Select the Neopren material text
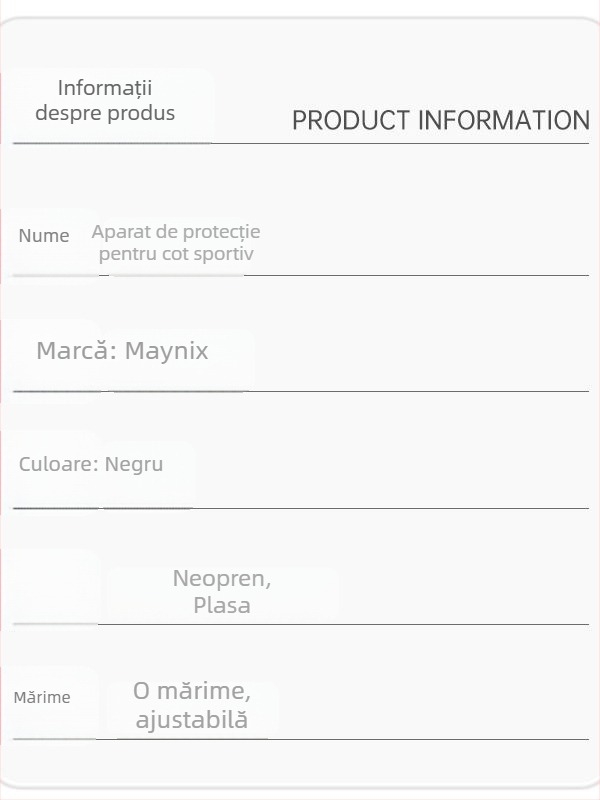Image resolution: width=600 pixels, height=800 pixels. (x=222, y=579)
